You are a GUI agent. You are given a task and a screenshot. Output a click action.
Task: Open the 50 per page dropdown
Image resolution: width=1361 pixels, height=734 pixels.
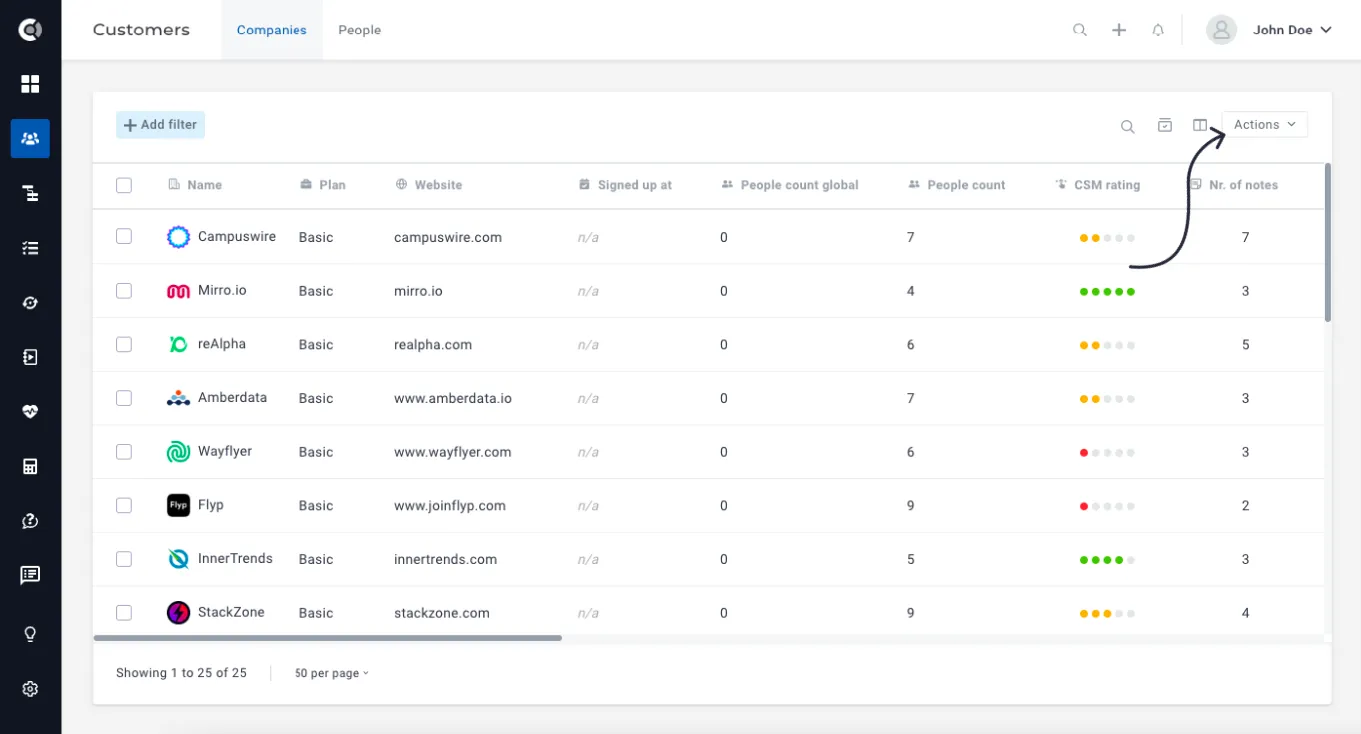332,674
